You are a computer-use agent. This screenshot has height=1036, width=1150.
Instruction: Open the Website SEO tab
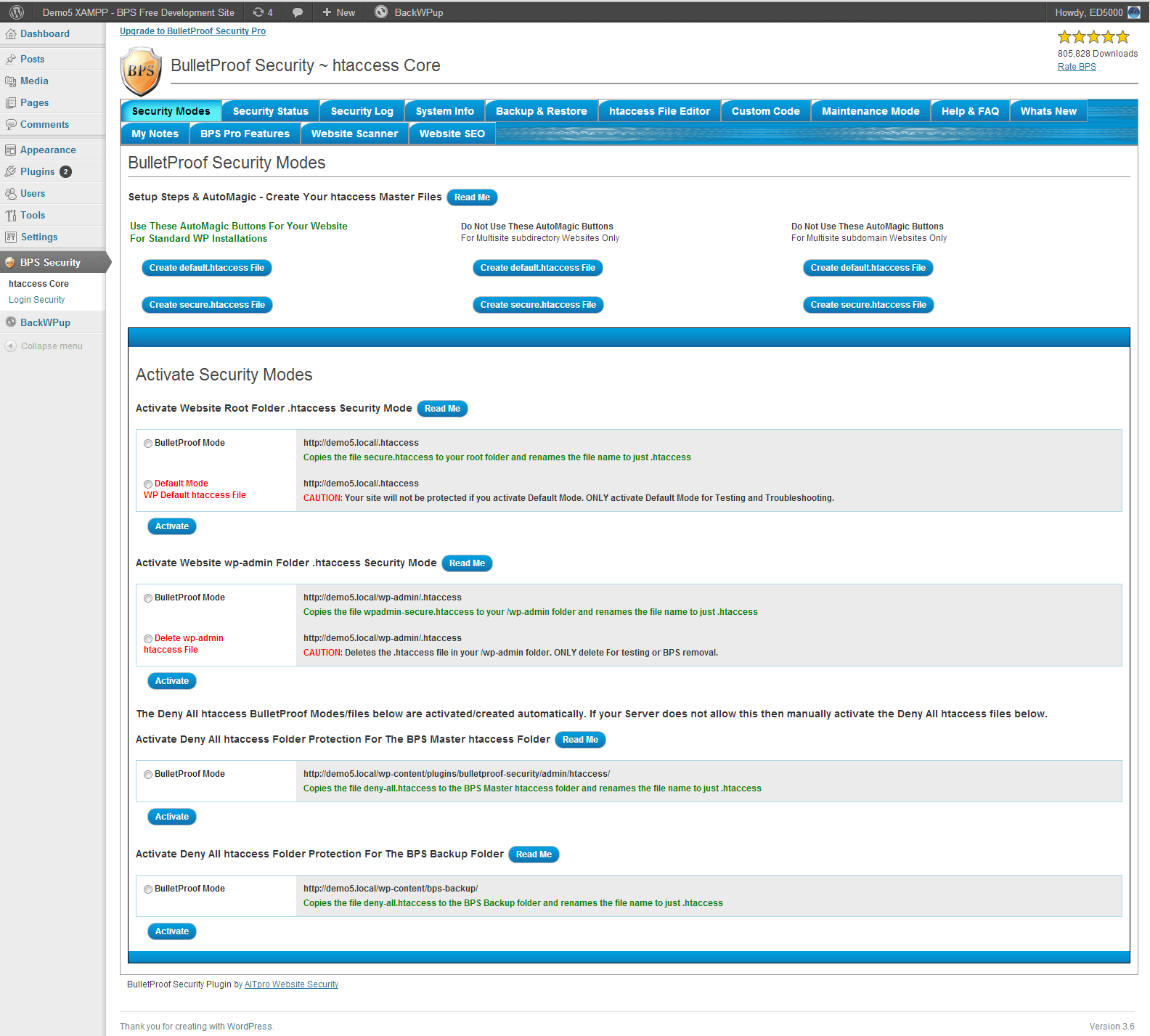tap(452, 134)
